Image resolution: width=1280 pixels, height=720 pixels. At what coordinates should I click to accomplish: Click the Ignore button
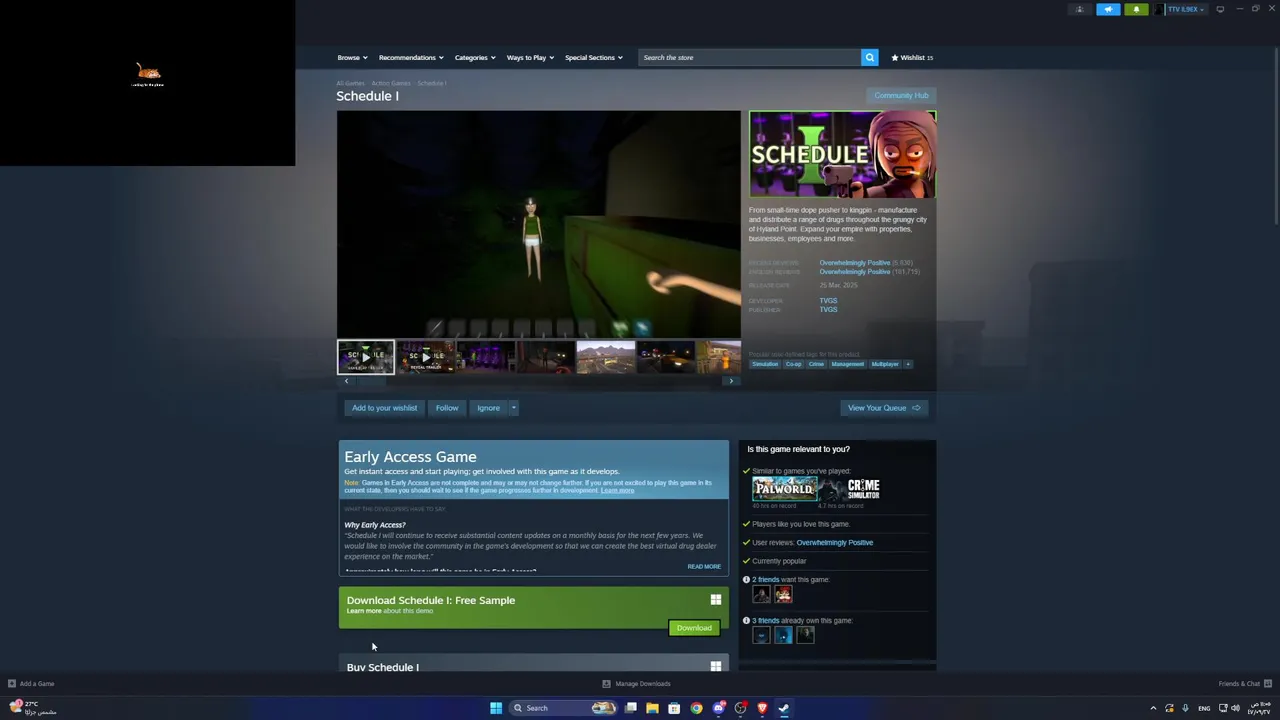488,408
